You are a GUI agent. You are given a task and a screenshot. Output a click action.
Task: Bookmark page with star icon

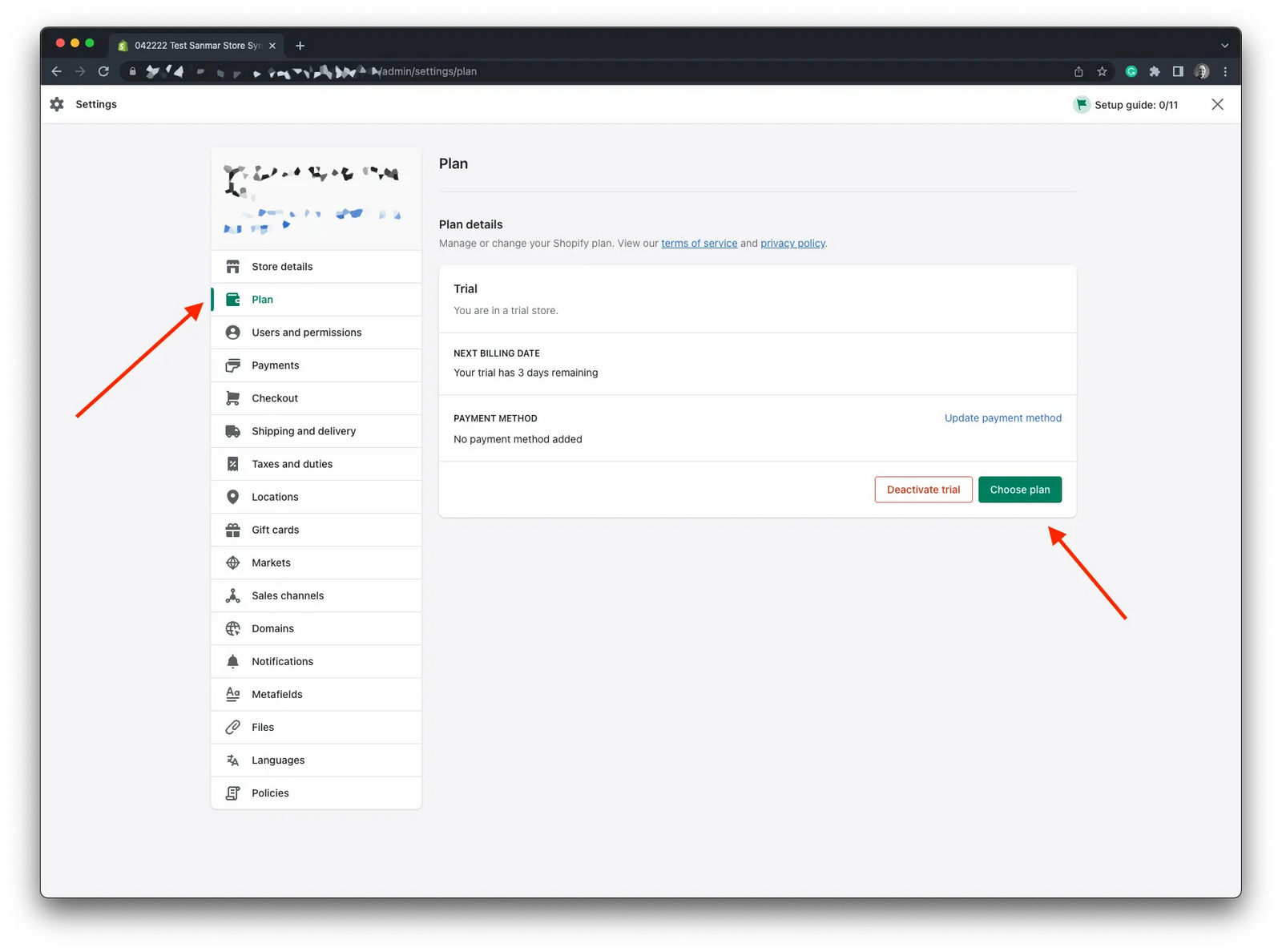tap(1102, 71)
